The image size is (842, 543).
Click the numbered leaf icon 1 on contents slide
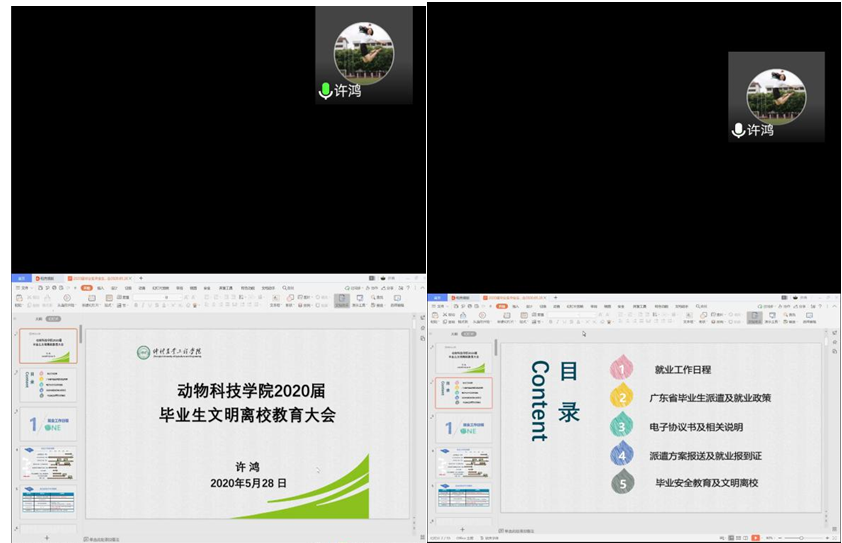[621, 369]
